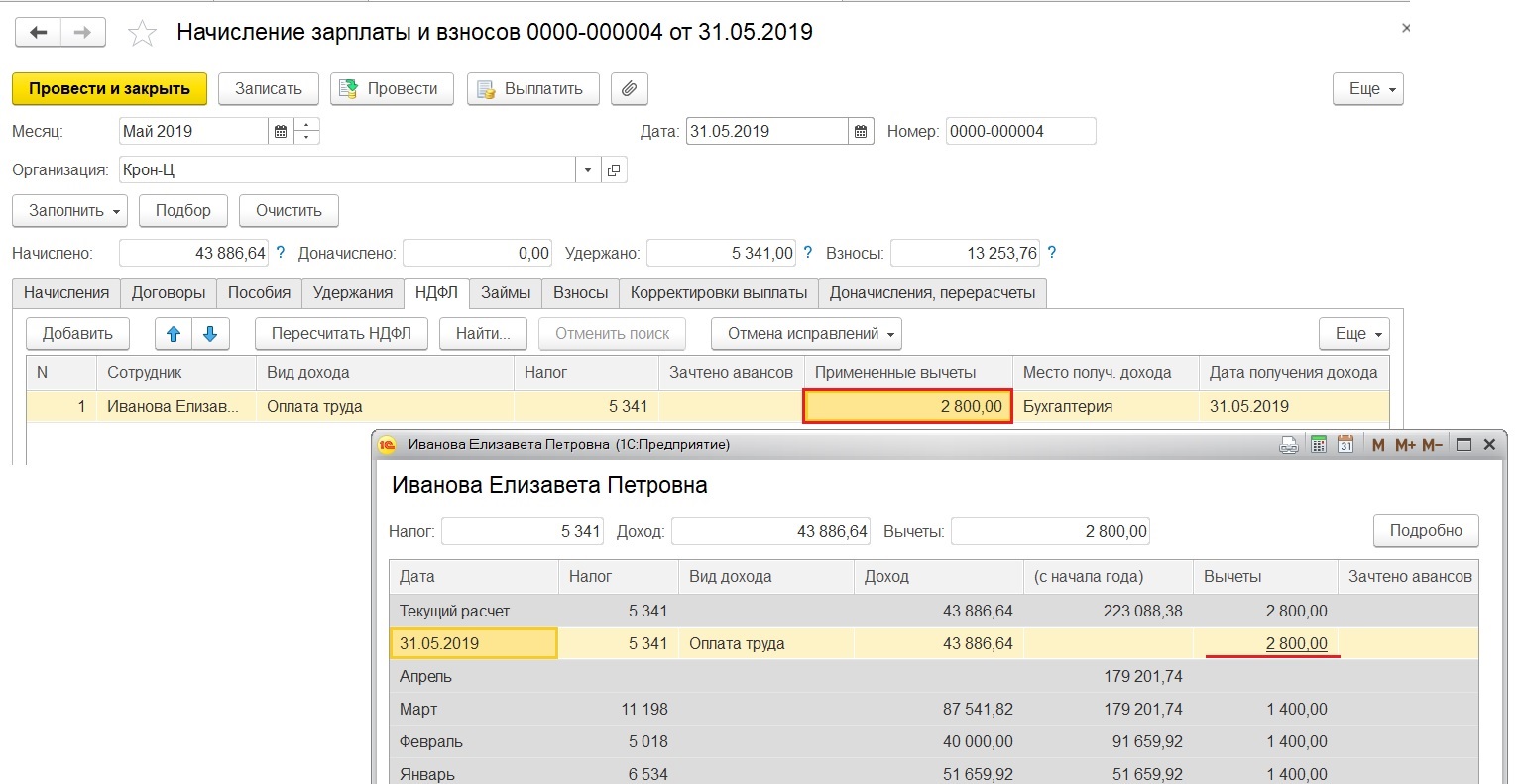Click the Номер input field

tap(1020, 131)
